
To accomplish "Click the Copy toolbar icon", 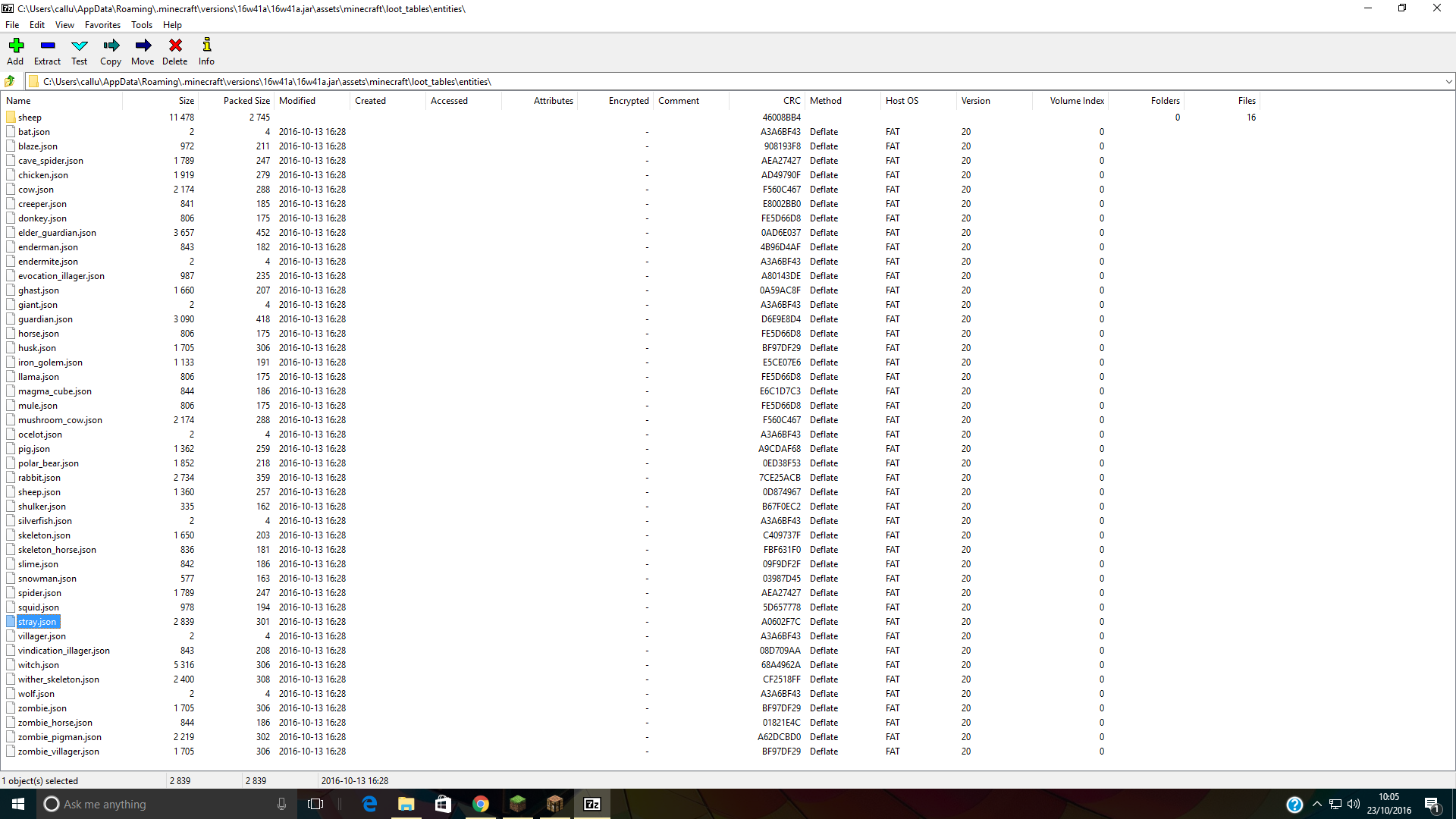I will 111,46.
